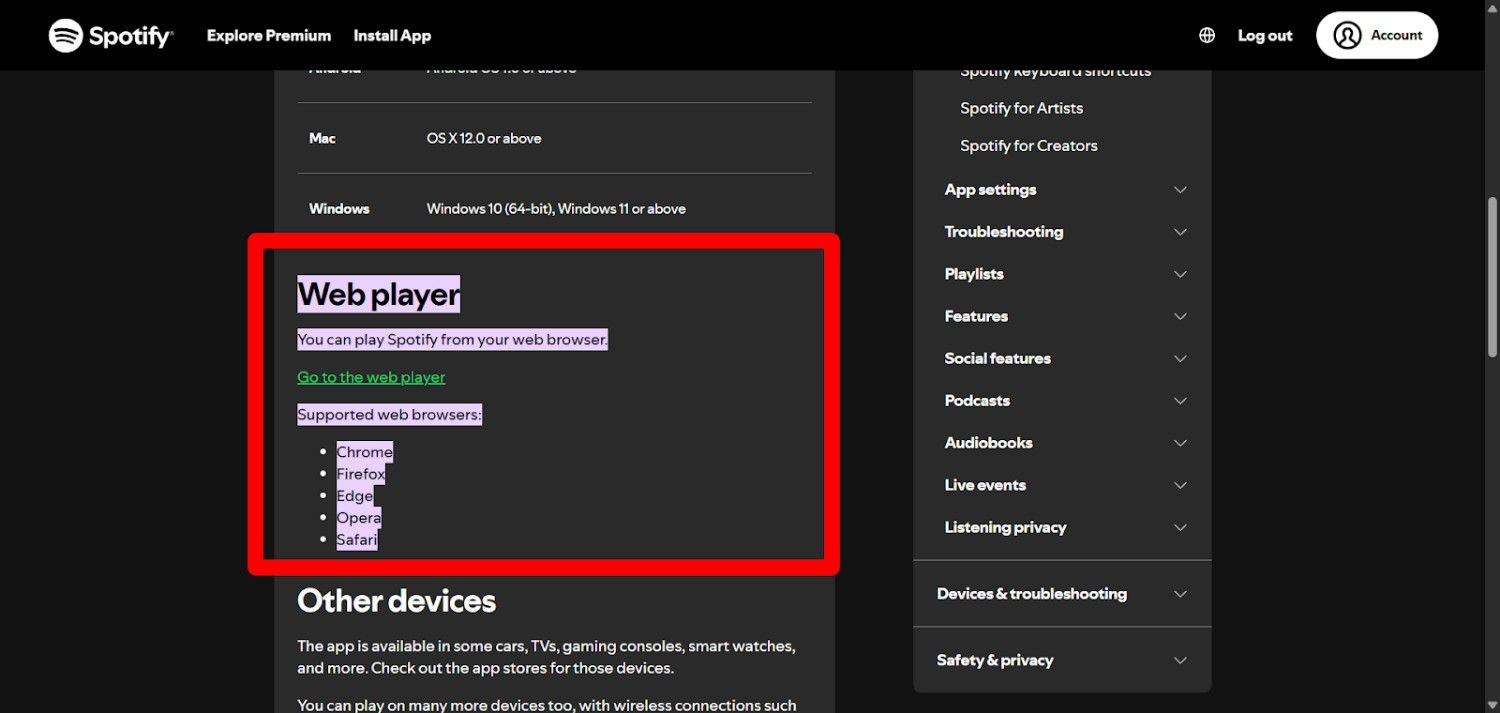Open Spotify for Artists

[x=1021, y=108]
